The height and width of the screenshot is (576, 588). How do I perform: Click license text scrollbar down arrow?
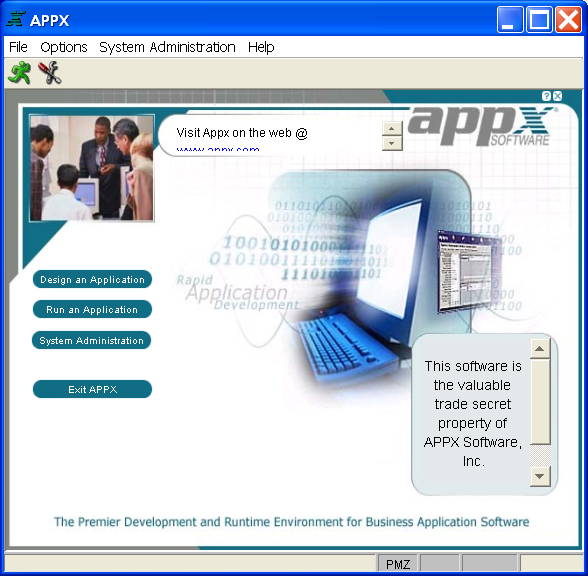[x=540, y=477]
